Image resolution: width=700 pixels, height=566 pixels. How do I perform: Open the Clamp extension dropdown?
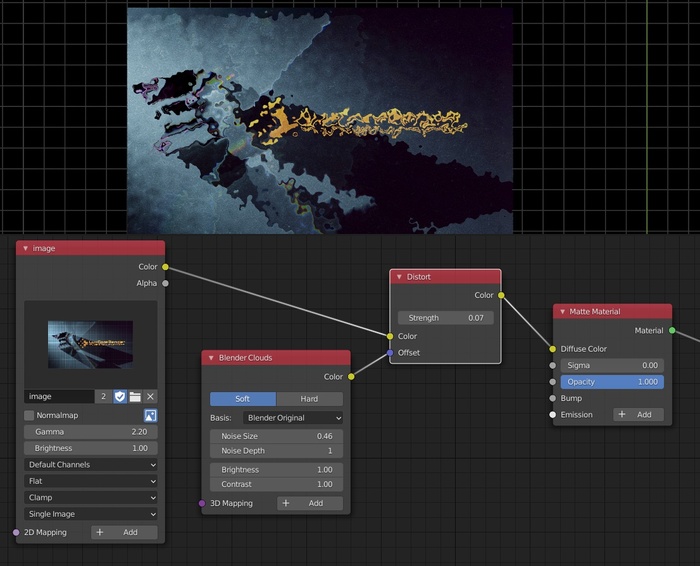click(x=90, y=497)
